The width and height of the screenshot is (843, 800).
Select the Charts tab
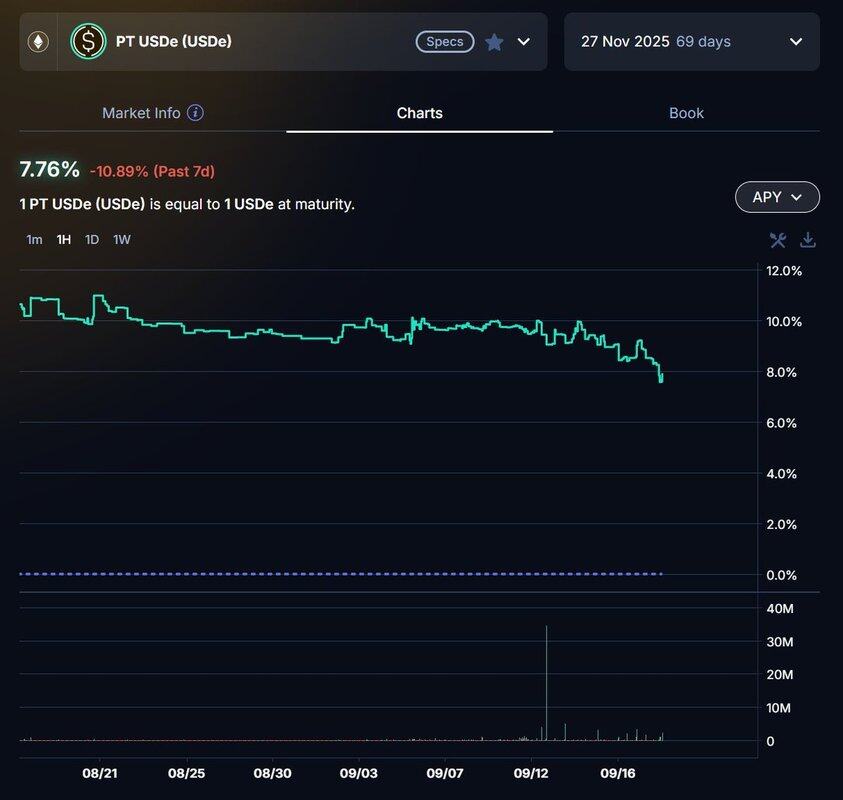(x=419, y=113)
